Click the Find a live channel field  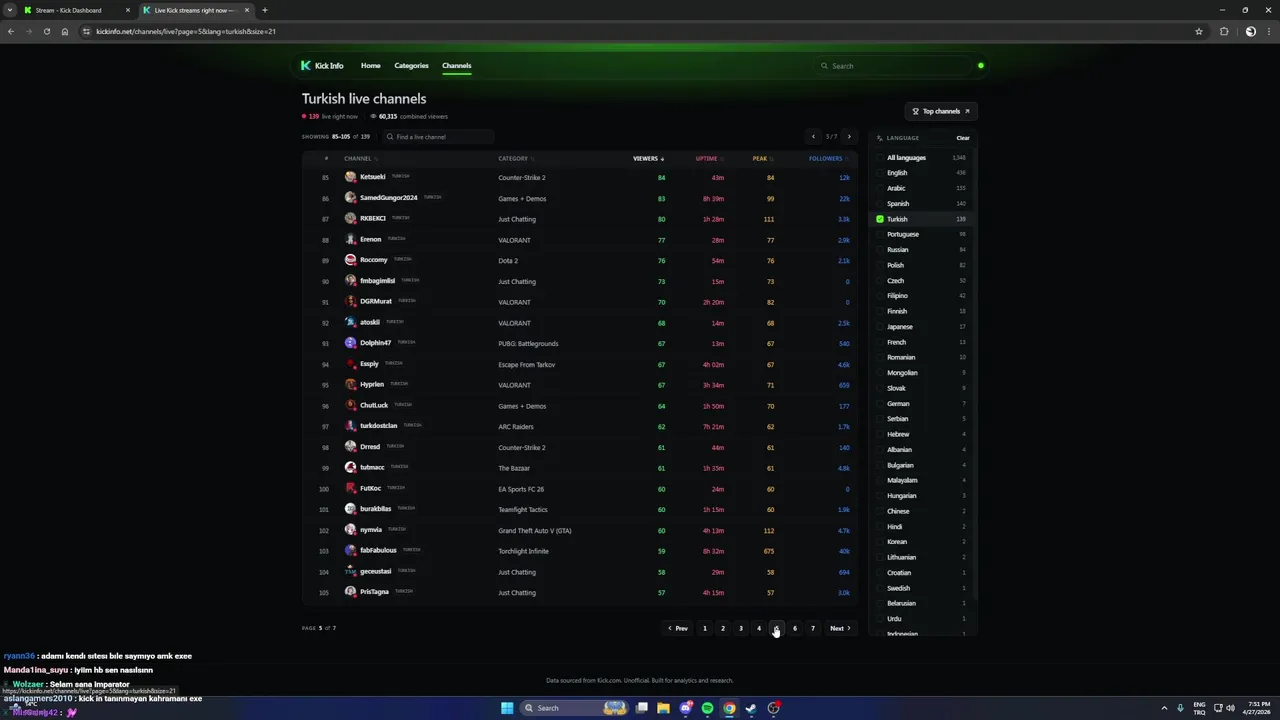tap(438, 137)
